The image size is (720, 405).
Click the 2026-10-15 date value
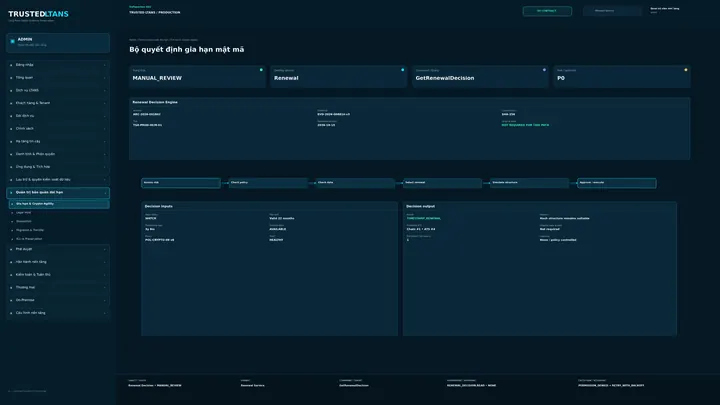pos(326,125)
